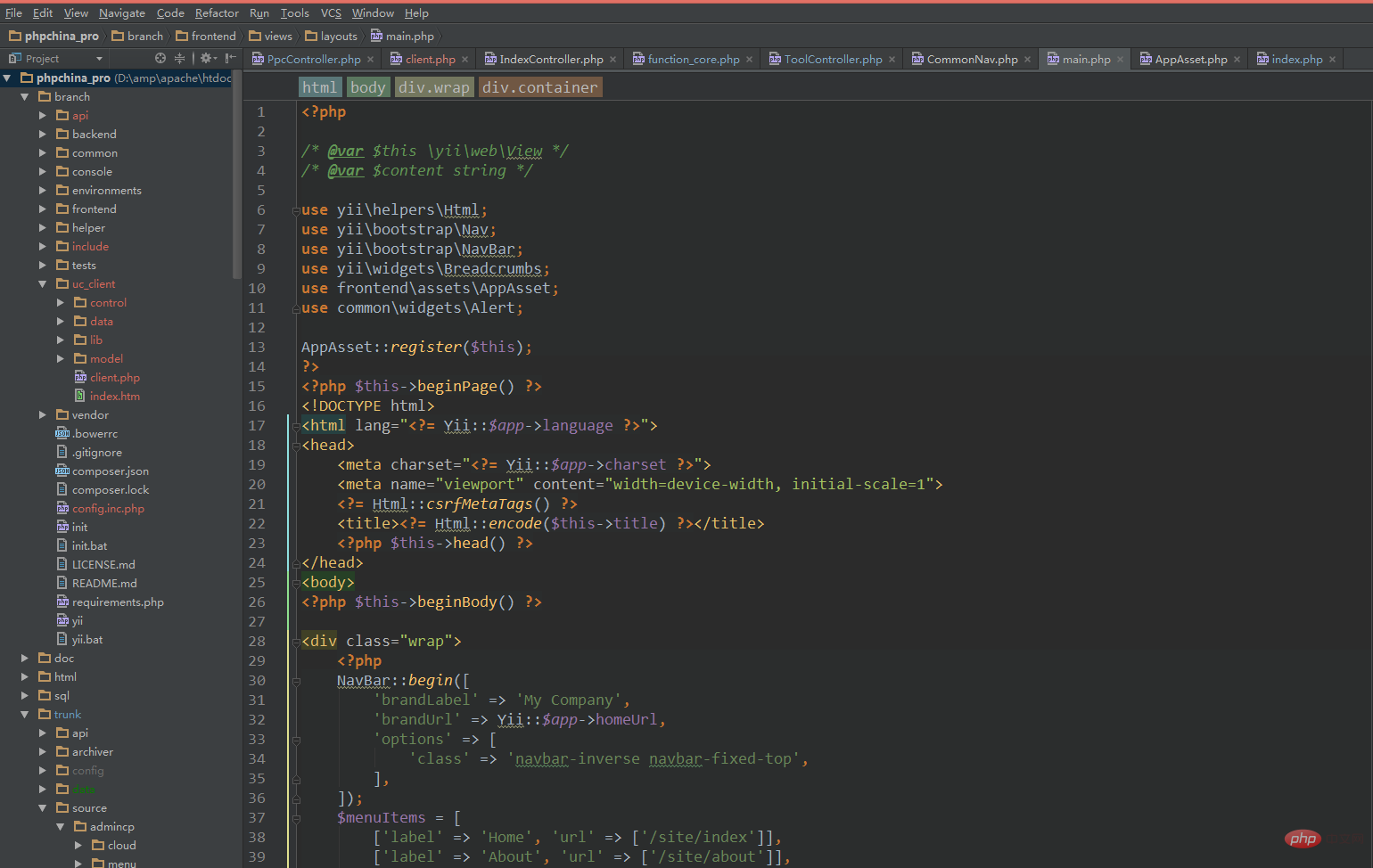Hide the Project panel with the hide icon
Screen dimensions: 1373x868
(x=230, y=58)
